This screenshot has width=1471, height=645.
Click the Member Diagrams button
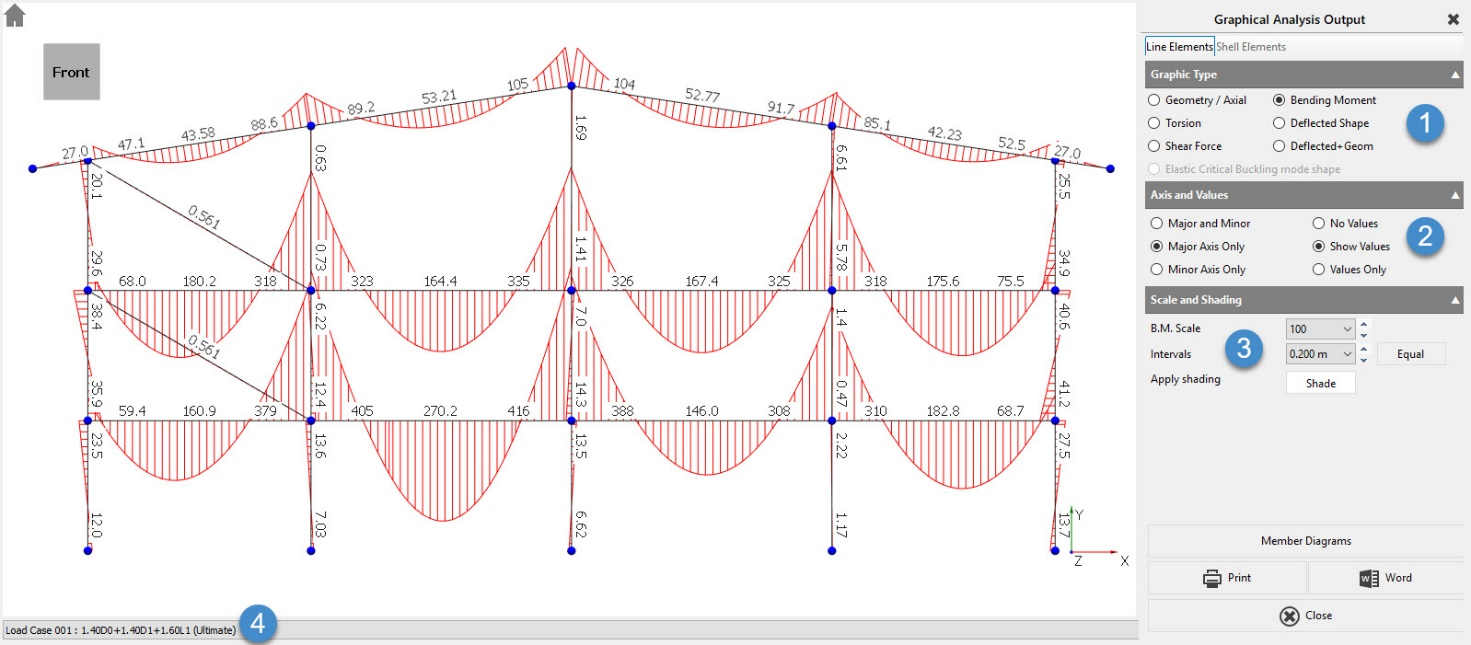pos(1305,541)
